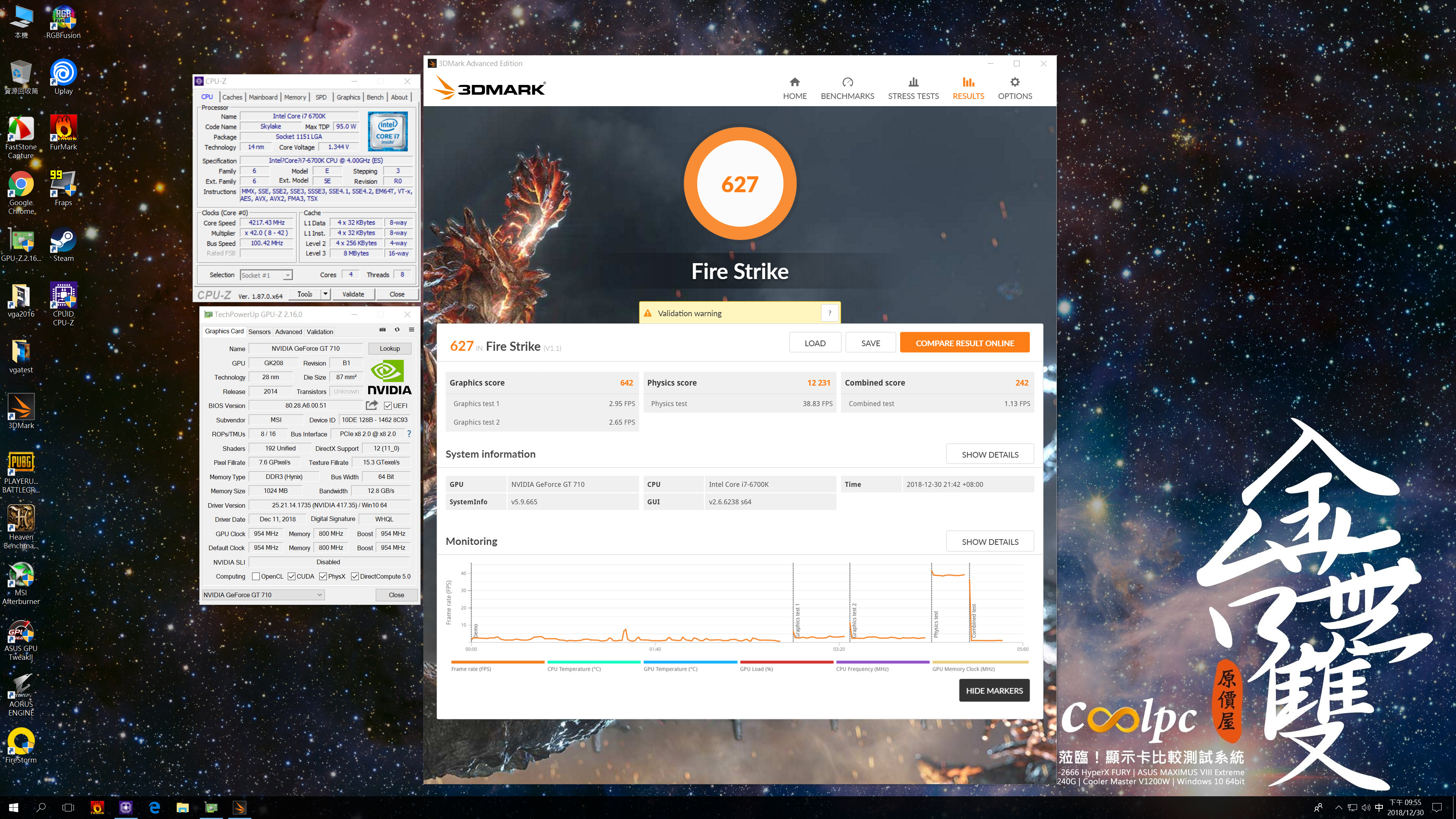Open the Steam desktop icon
1456x819 pixels.
63,245
